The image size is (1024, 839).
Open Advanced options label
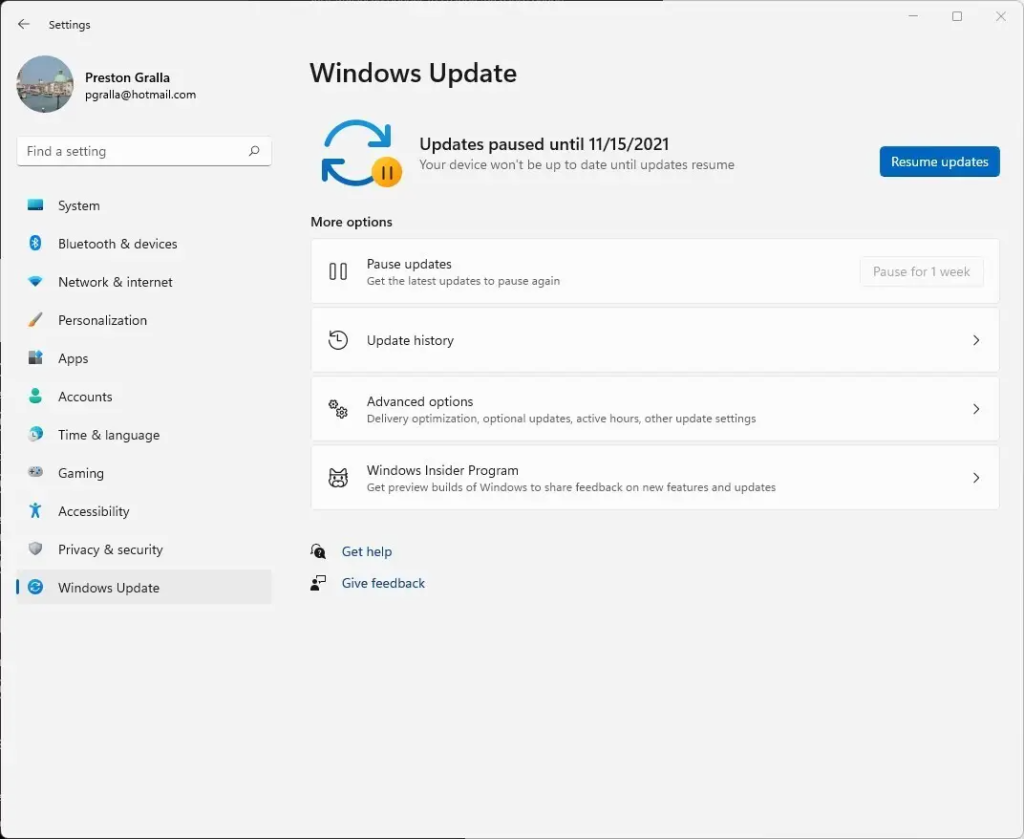point(420,402)
